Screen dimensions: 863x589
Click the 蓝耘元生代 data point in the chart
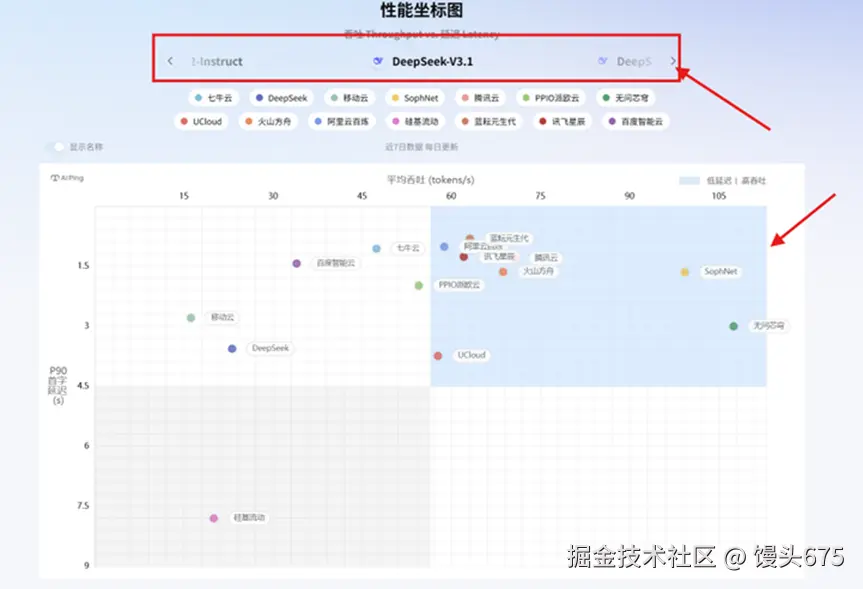click(469, 238)
